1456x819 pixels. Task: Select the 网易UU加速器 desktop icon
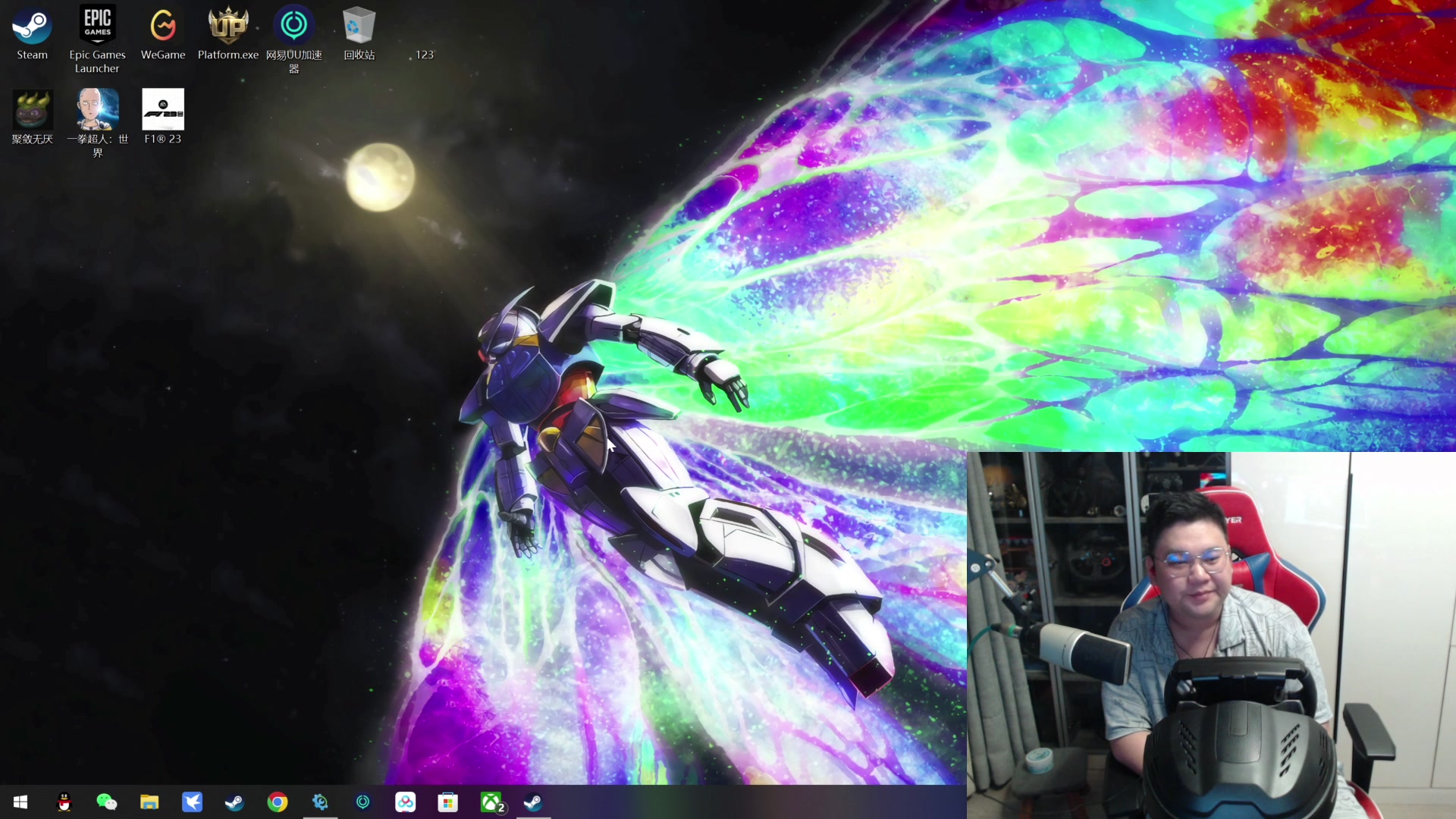point(294,39)
